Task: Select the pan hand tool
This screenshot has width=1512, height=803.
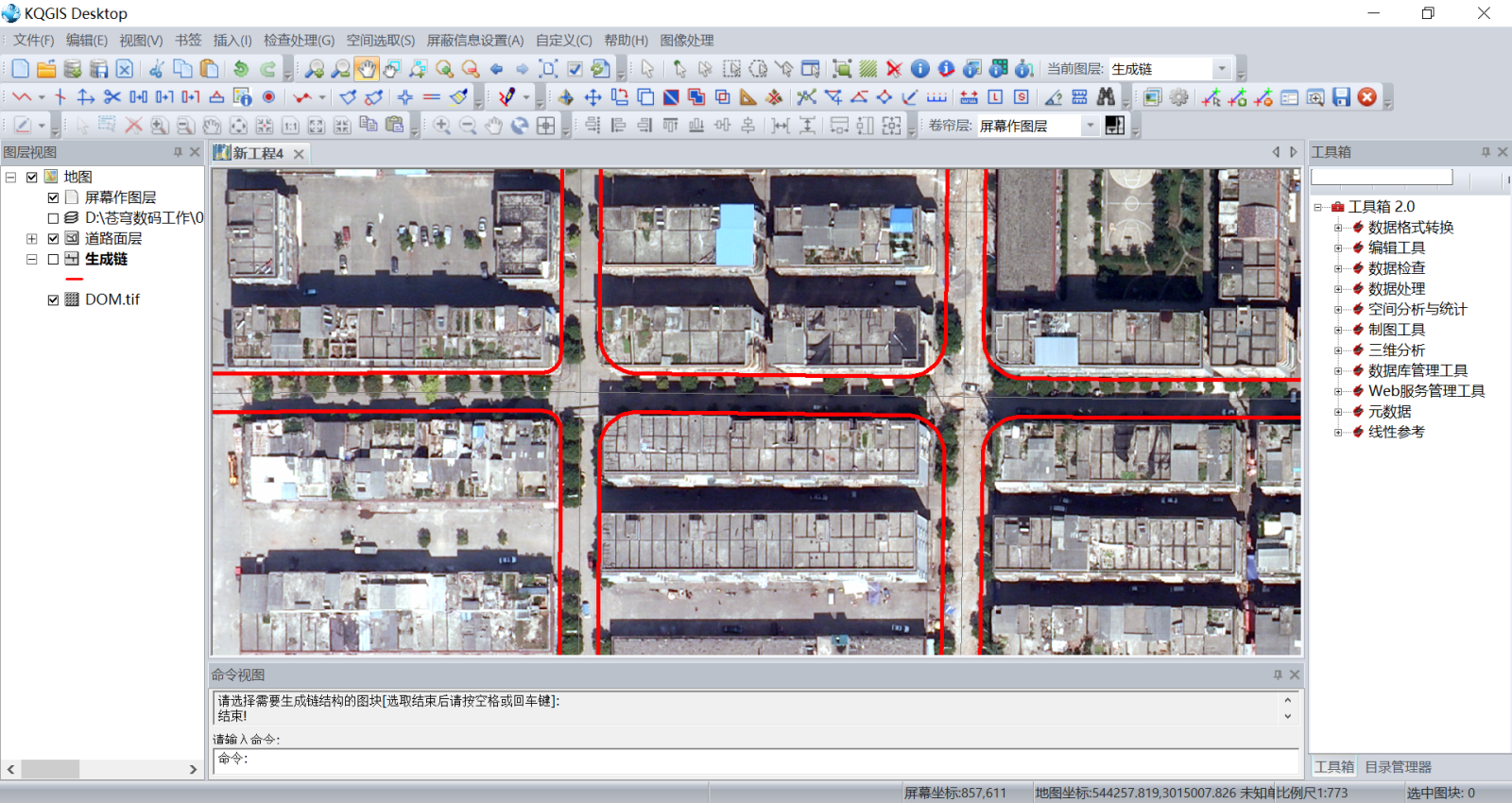Action: 366,69
